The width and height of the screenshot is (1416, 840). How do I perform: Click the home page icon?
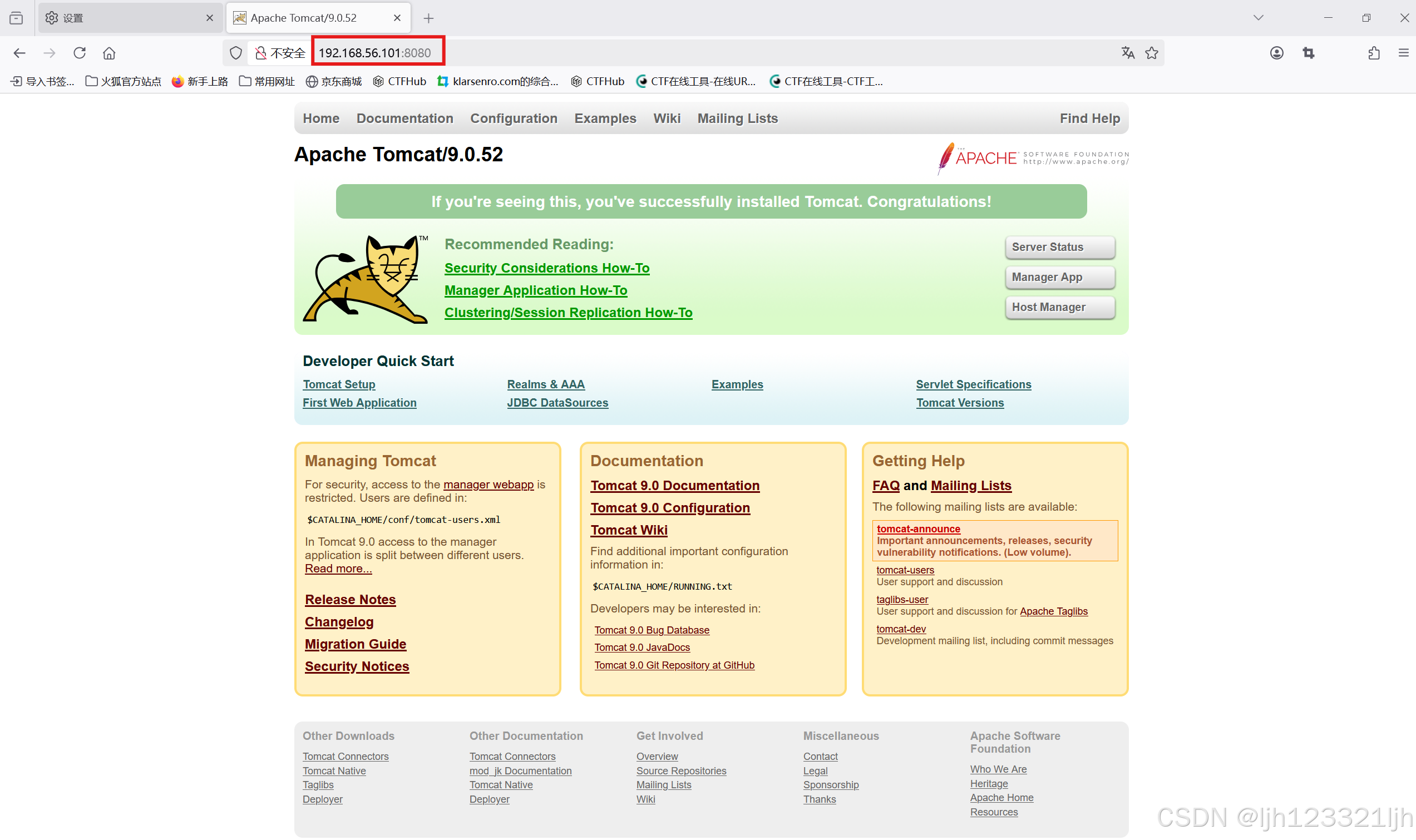tap(108, 53)
